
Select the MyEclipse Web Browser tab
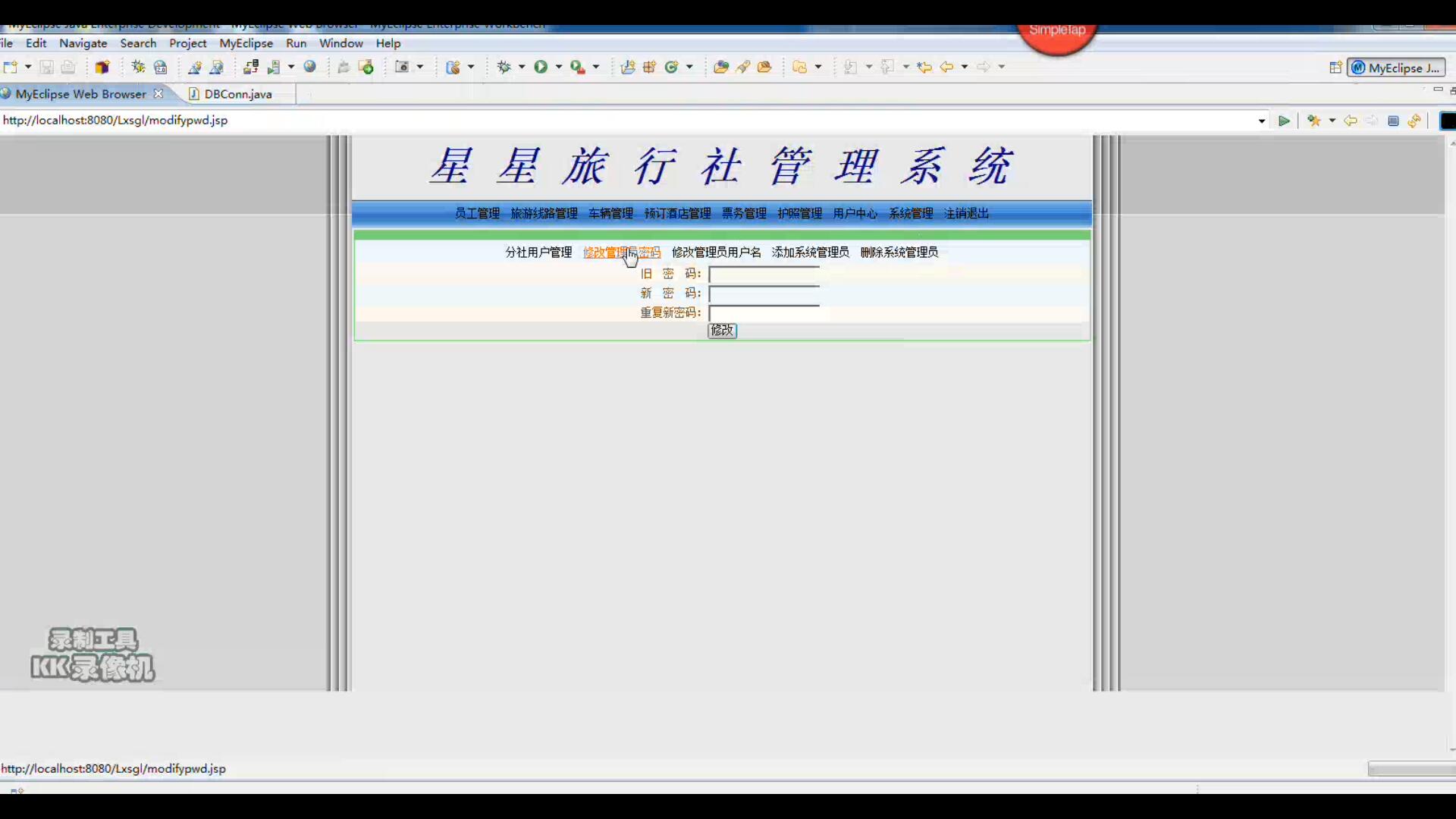pyautogui.click(x=80, y=94)
